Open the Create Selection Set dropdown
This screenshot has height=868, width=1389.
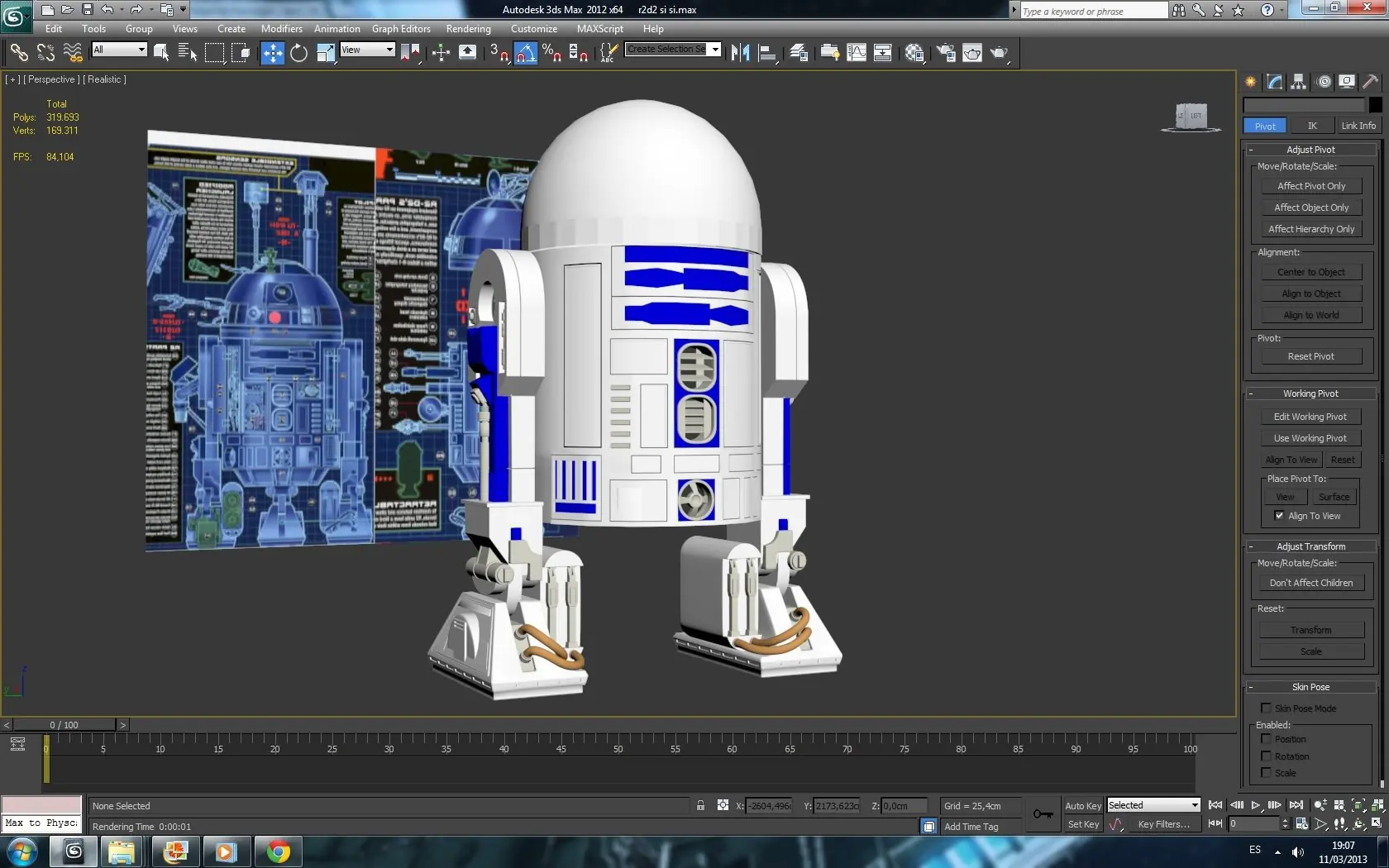point(673,50)
